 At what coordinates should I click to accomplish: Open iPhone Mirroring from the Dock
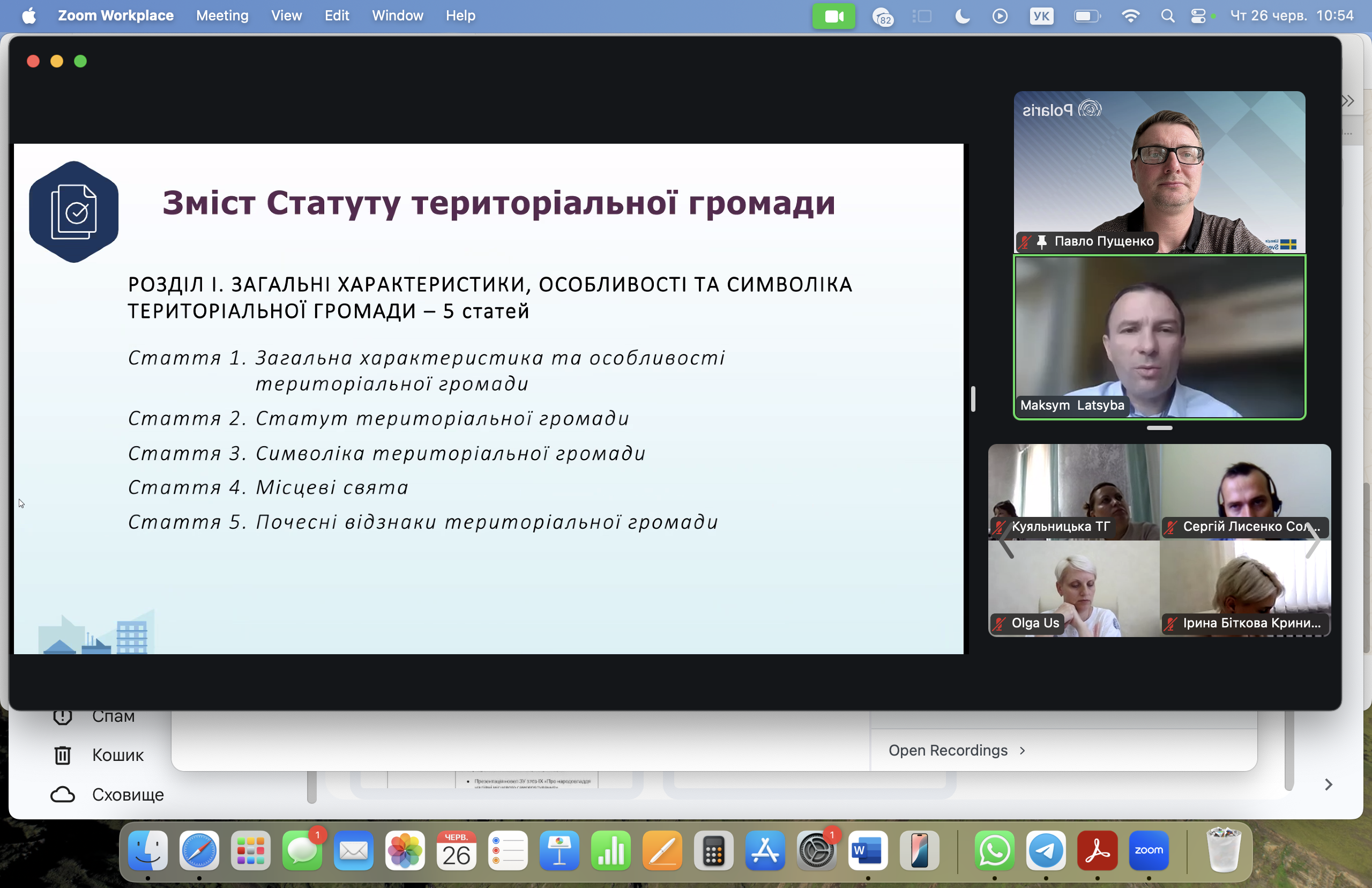[920, 850]
